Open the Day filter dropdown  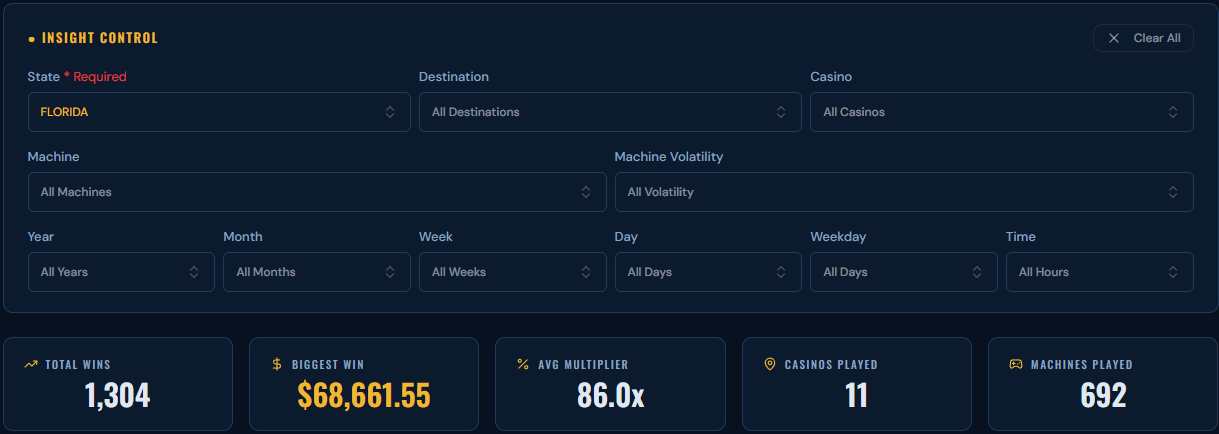click(x=708, y=272)
